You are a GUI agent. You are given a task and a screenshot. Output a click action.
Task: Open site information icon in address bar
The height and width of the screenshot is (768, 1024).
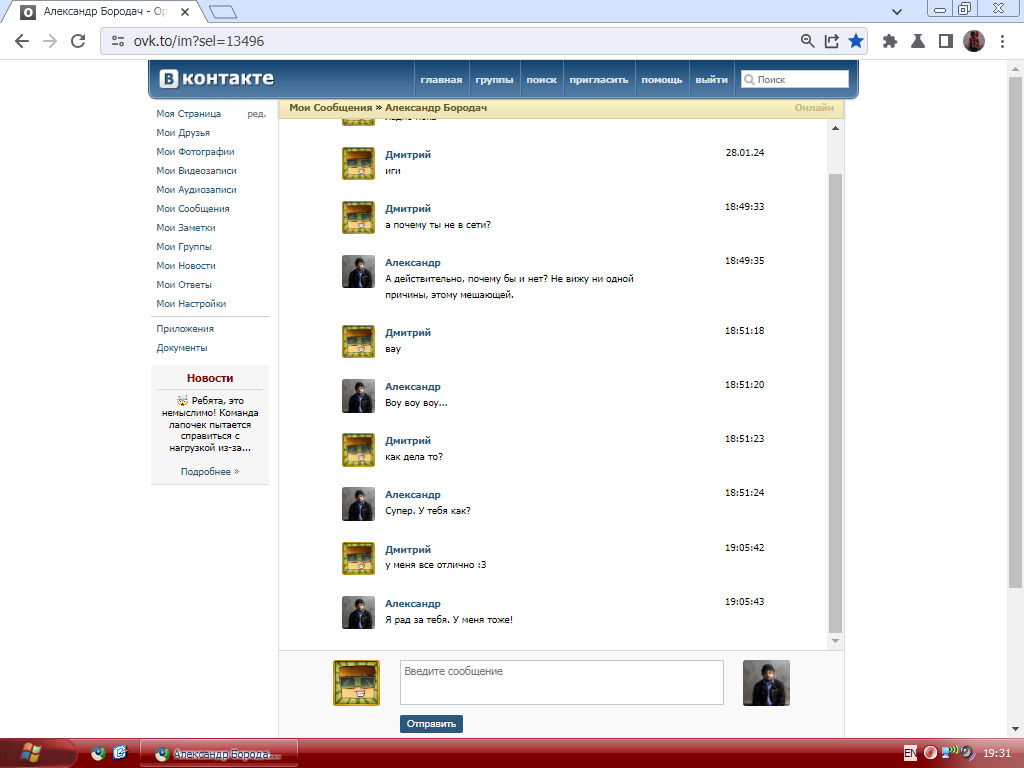(x=118, y=41)
